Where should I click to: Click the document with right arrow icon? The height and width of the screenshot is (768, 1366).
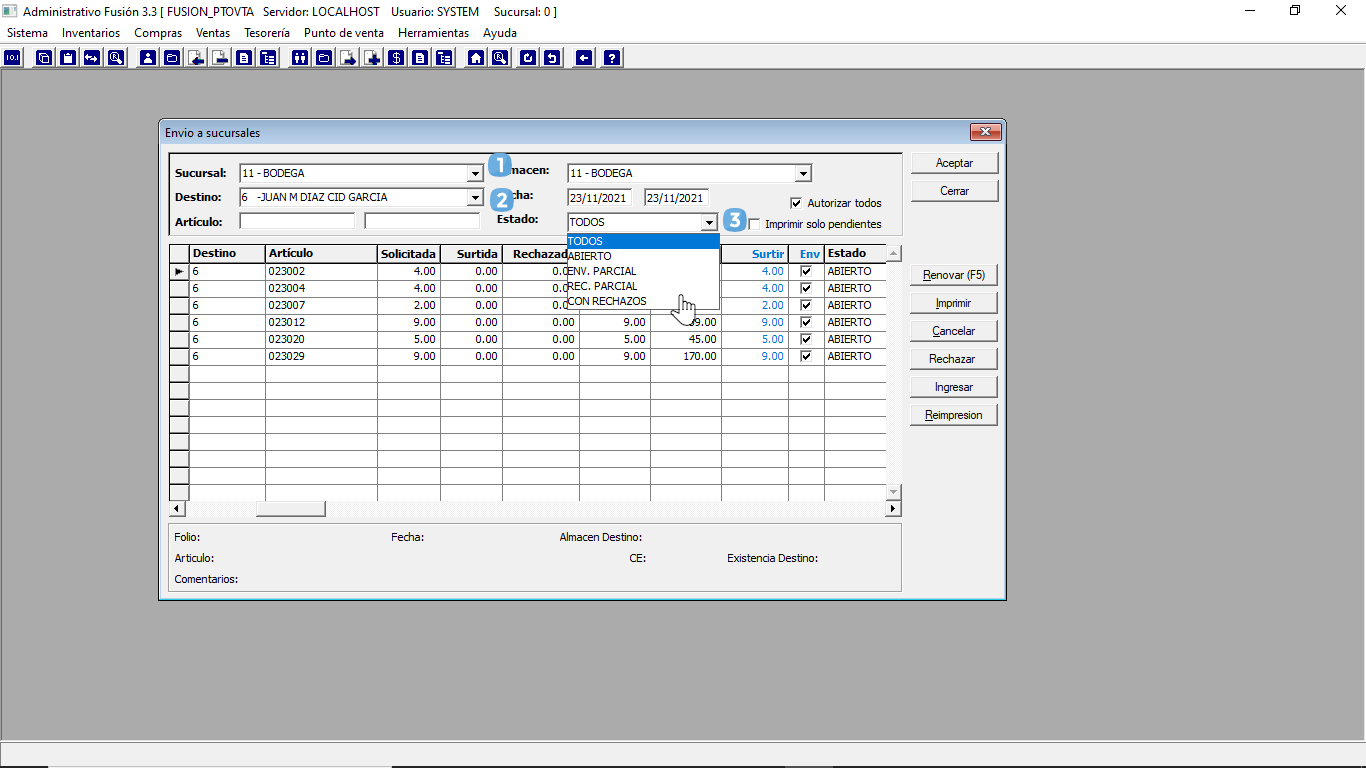click(x=348, y=58)
